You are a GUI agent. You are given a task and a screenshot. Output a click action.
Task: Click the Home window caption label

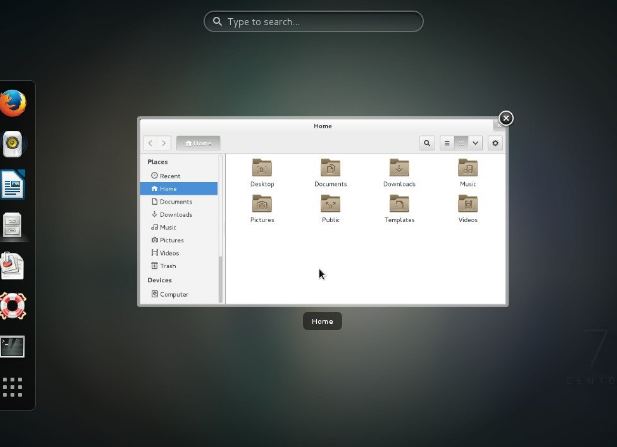[x=322, y=321]
